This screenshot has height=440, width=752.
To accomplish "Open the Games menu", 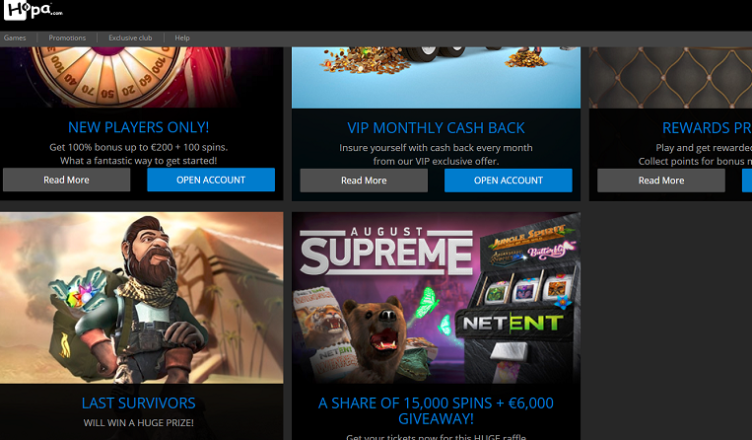I will tap(15, 38).
